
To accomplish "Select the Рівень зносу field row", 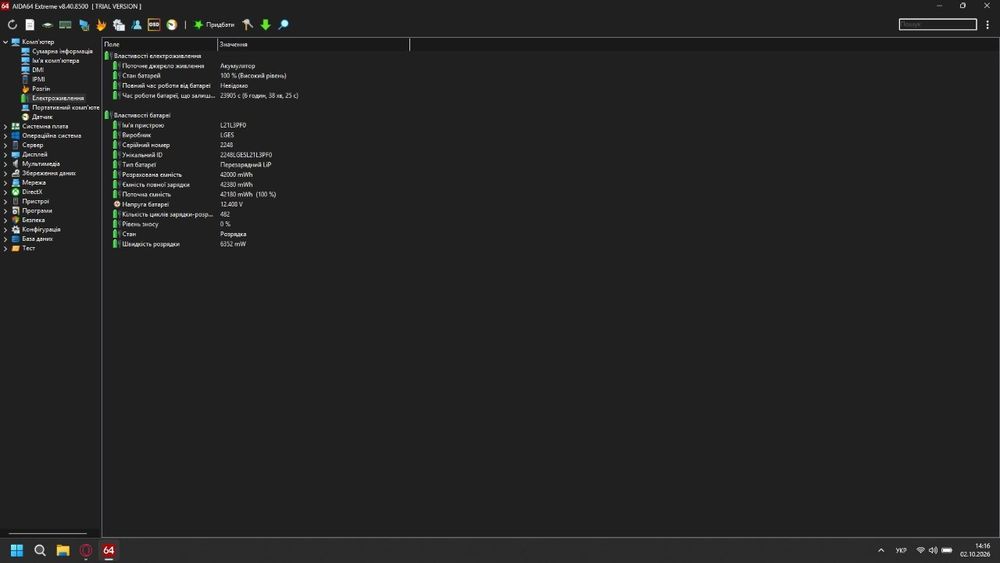I will point(140,224).
